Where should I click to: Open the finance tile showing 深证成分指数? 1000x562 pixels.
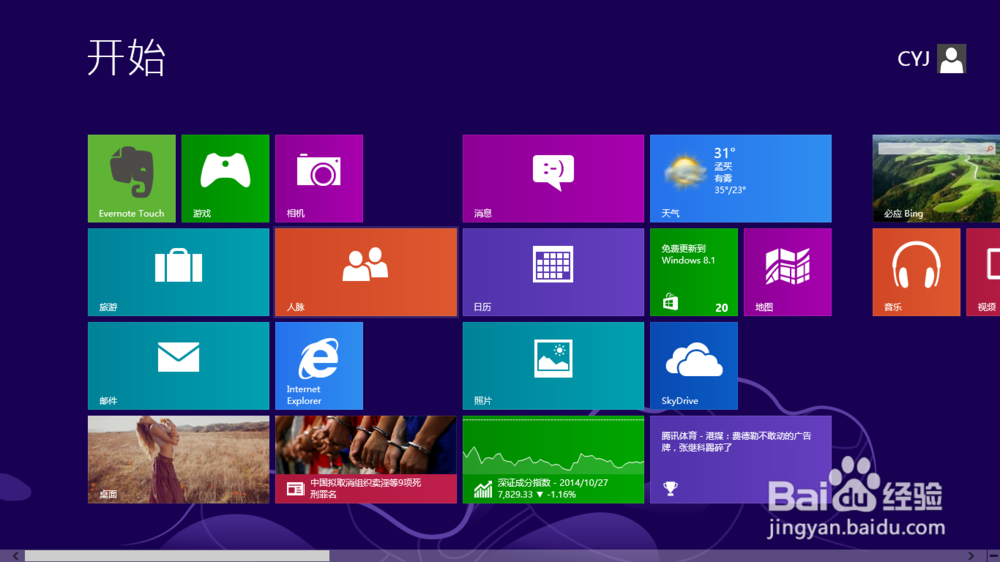553,460
